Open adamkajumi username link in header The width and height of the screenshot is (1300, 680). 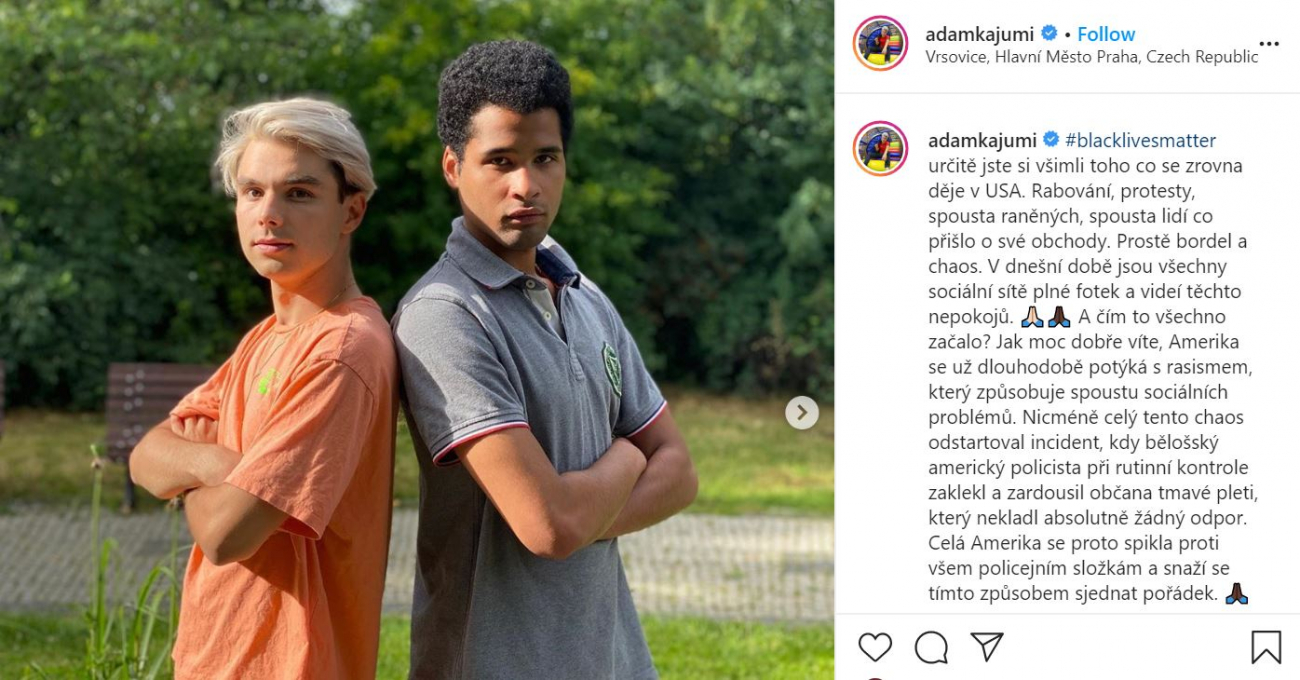(x=979, y=34)
